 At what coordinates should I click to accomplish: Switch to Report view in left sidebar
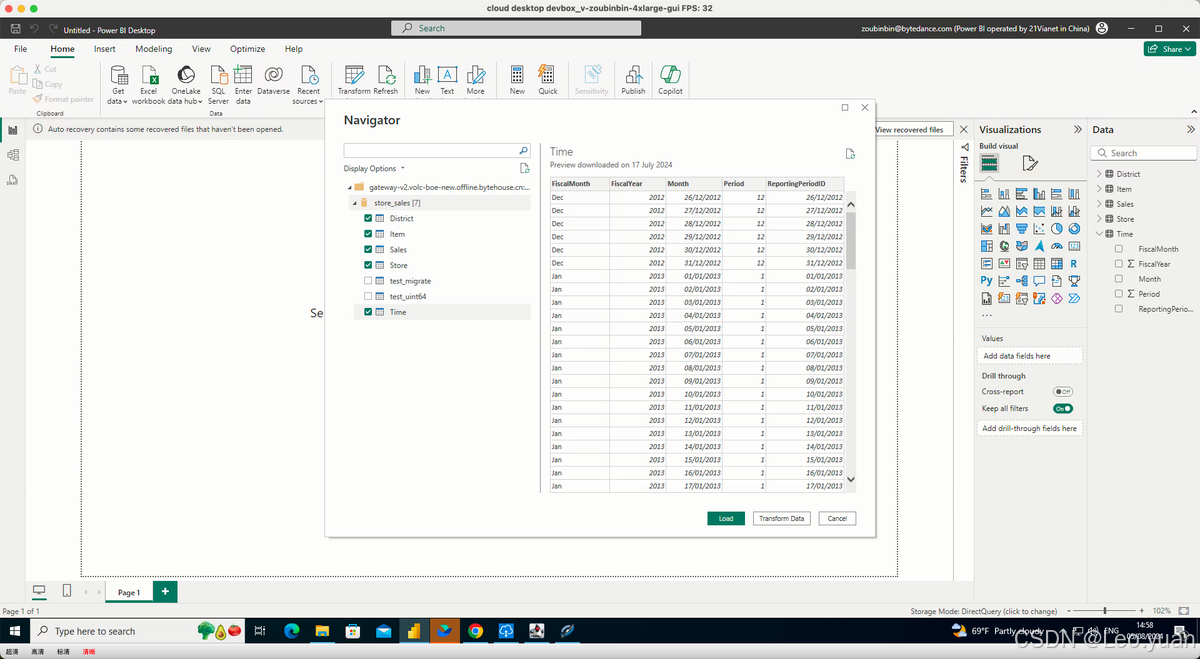(13, 130)
